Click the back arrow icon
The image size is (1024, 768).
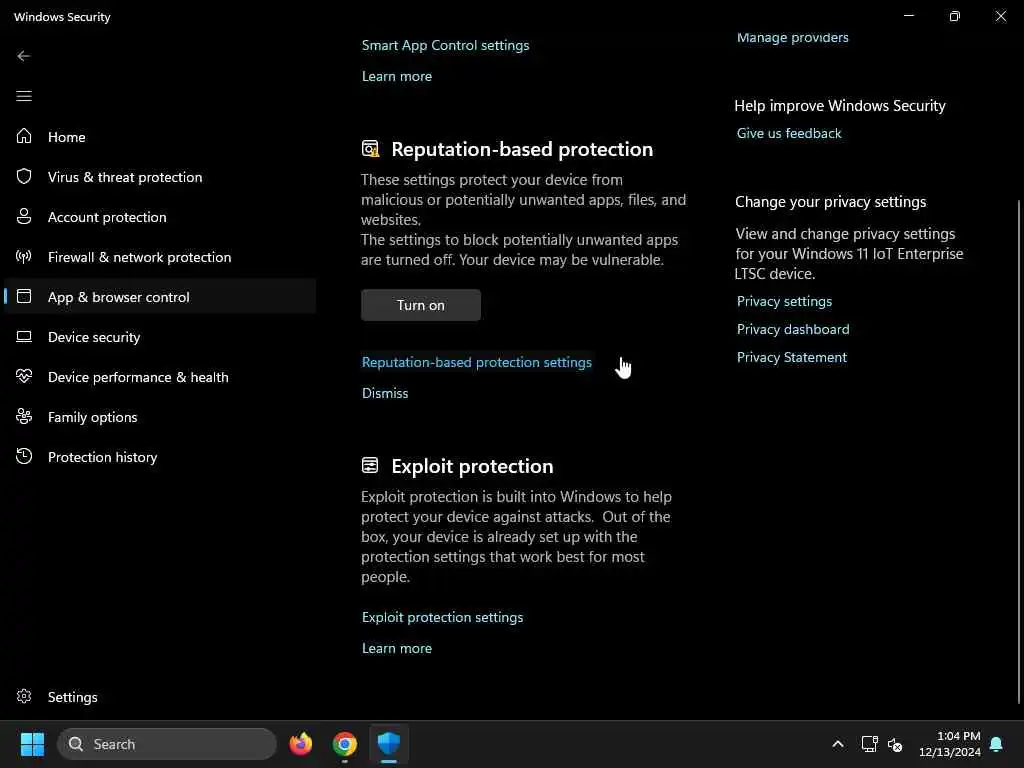coord(24,56)
